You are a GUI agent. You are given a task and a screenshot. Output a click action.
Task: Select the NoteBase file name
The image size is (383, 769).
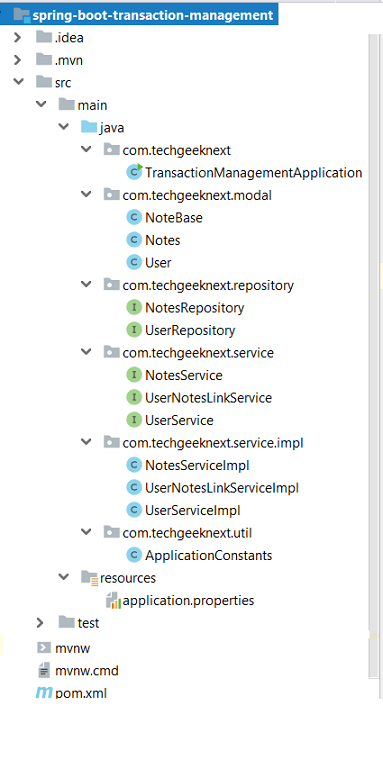point(174,217)
